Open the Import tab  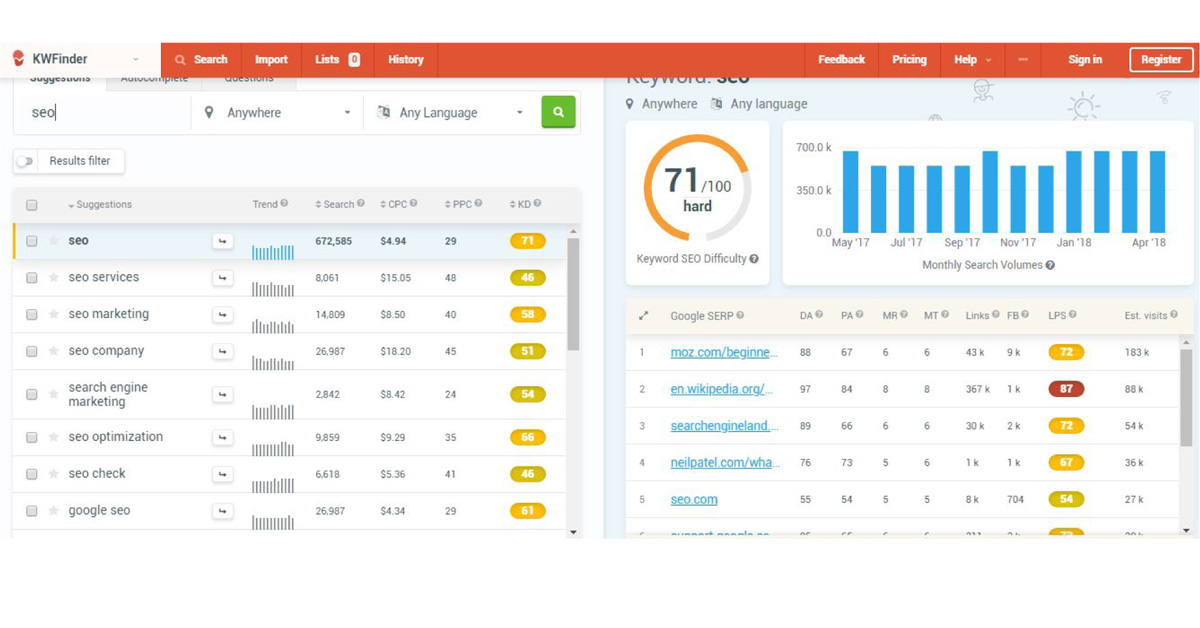(x=271, y=60)
